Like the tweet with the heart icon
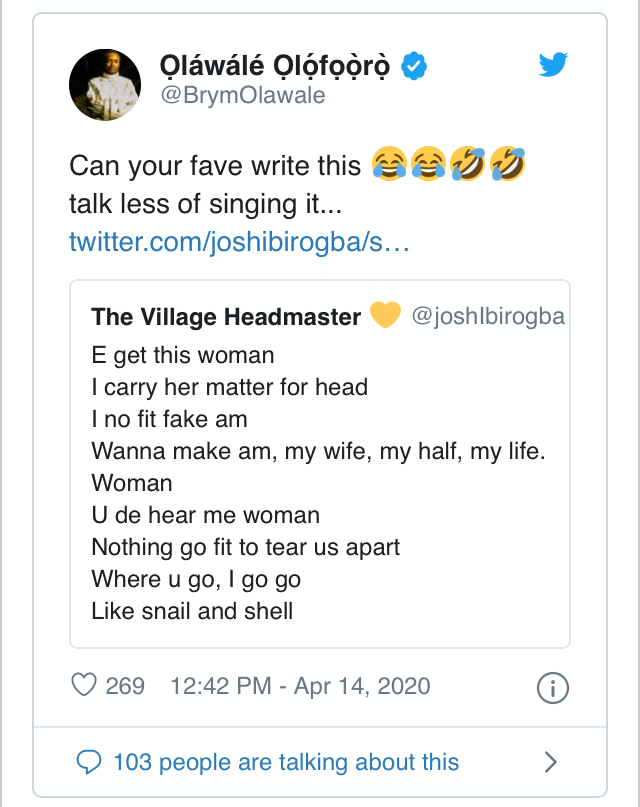 85,686
